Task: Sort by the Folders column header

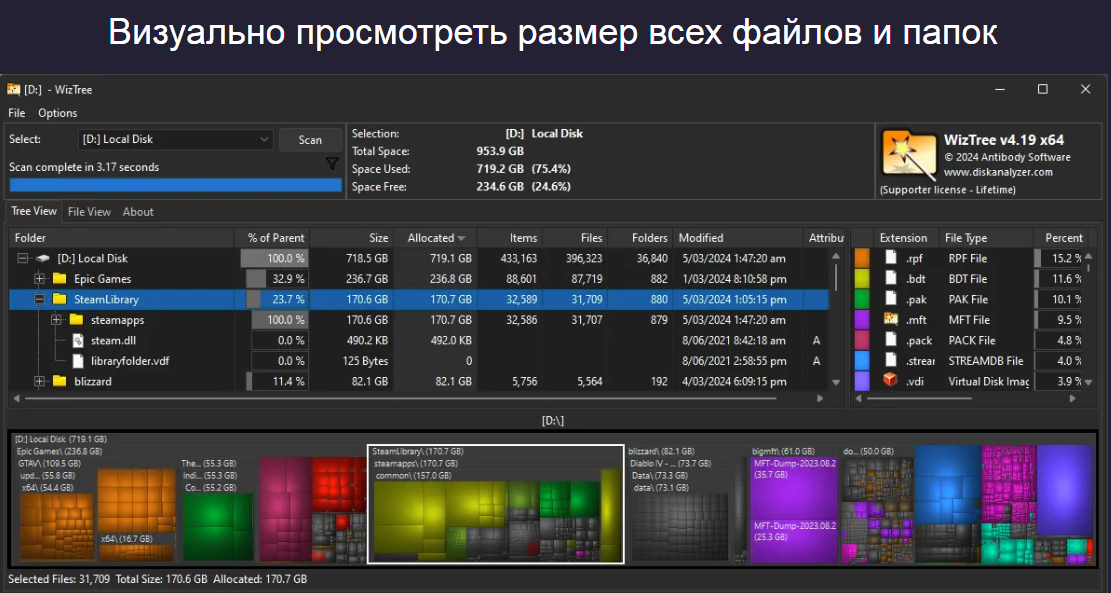Action: tap(641, 238)
